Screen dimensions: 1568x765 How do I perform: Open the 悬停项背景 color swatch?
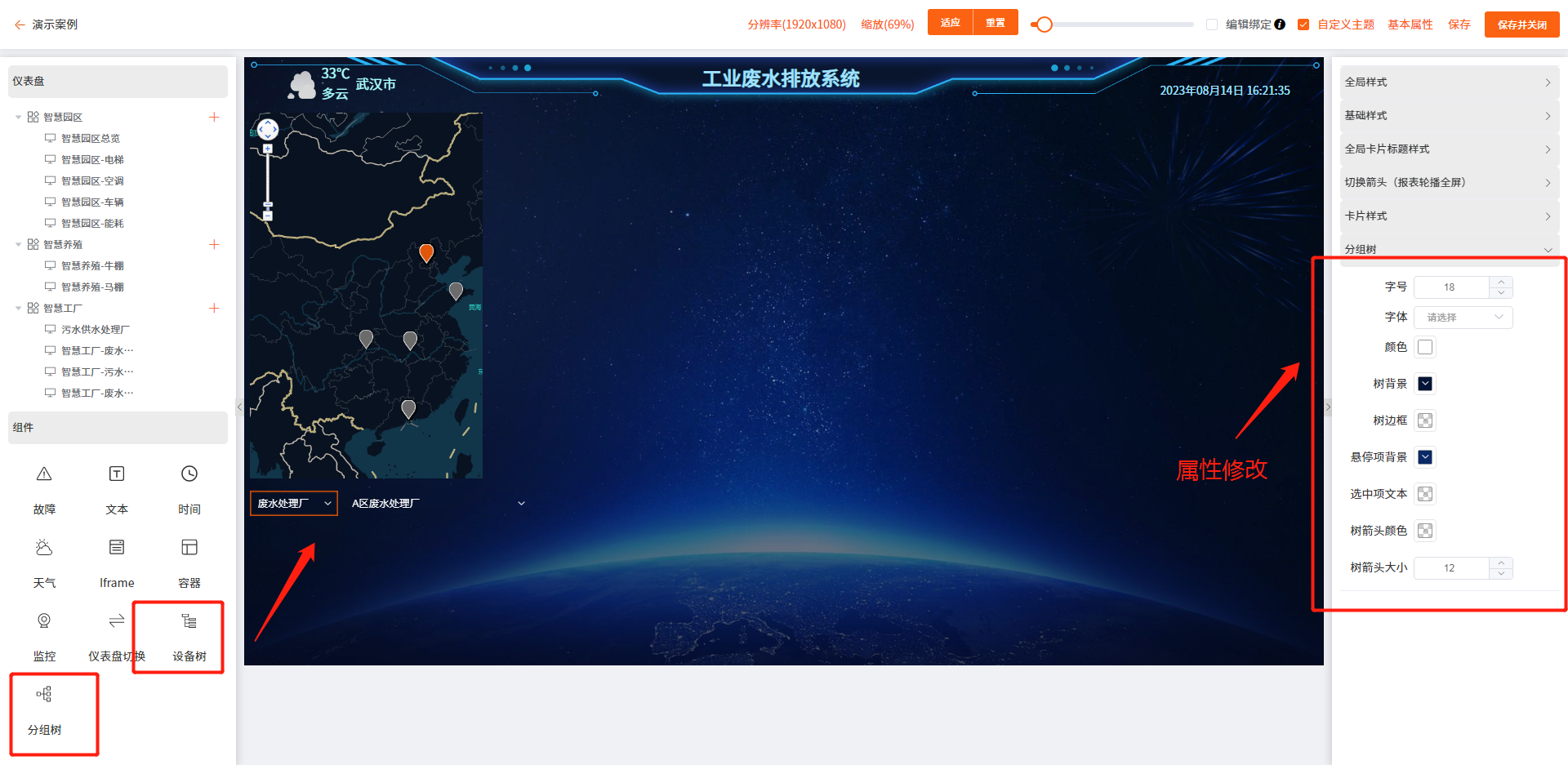(x=1425, y=458)
